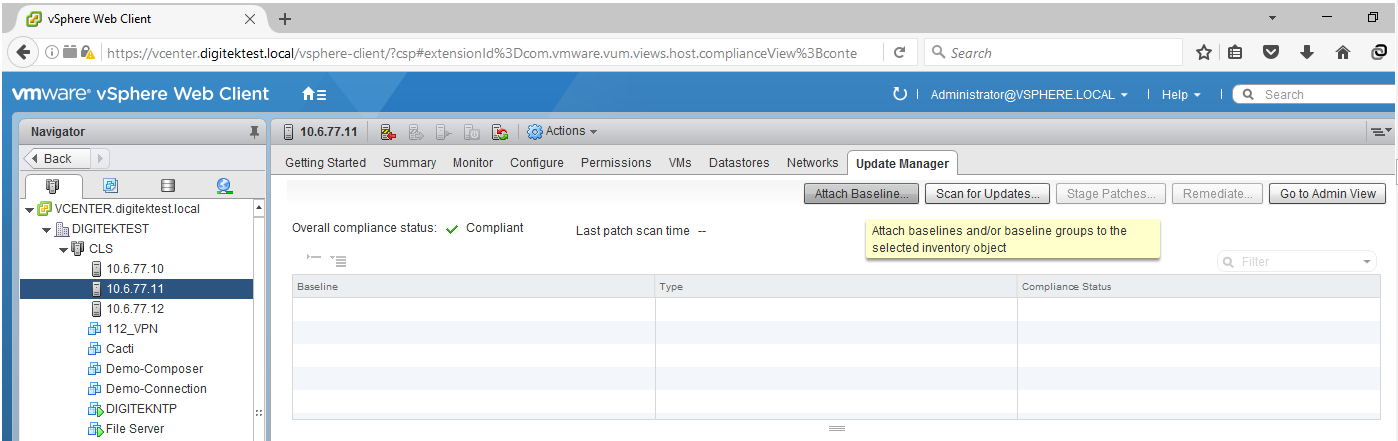This screenshot has width=1398, height=441.
Task: Click the reboot host toolbar icon
Action: (x=501, y=132)
